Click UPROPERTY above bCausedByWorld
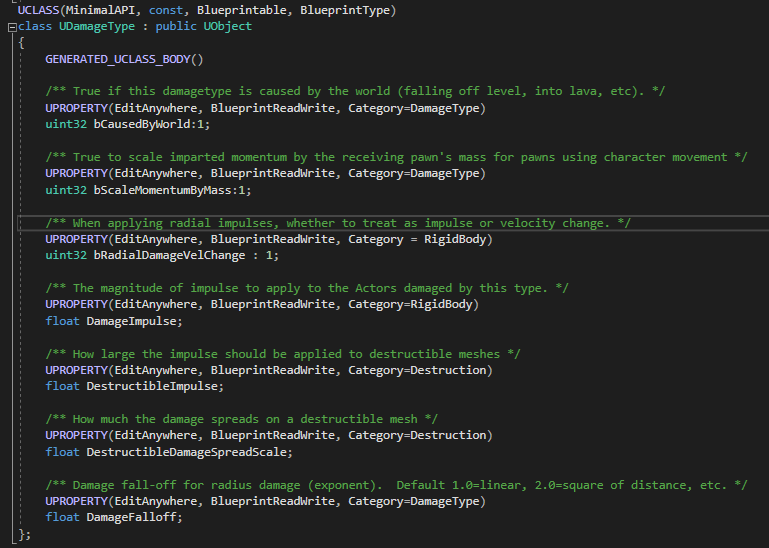Viewport: 769px width, 548px height. tap(76, 108)
